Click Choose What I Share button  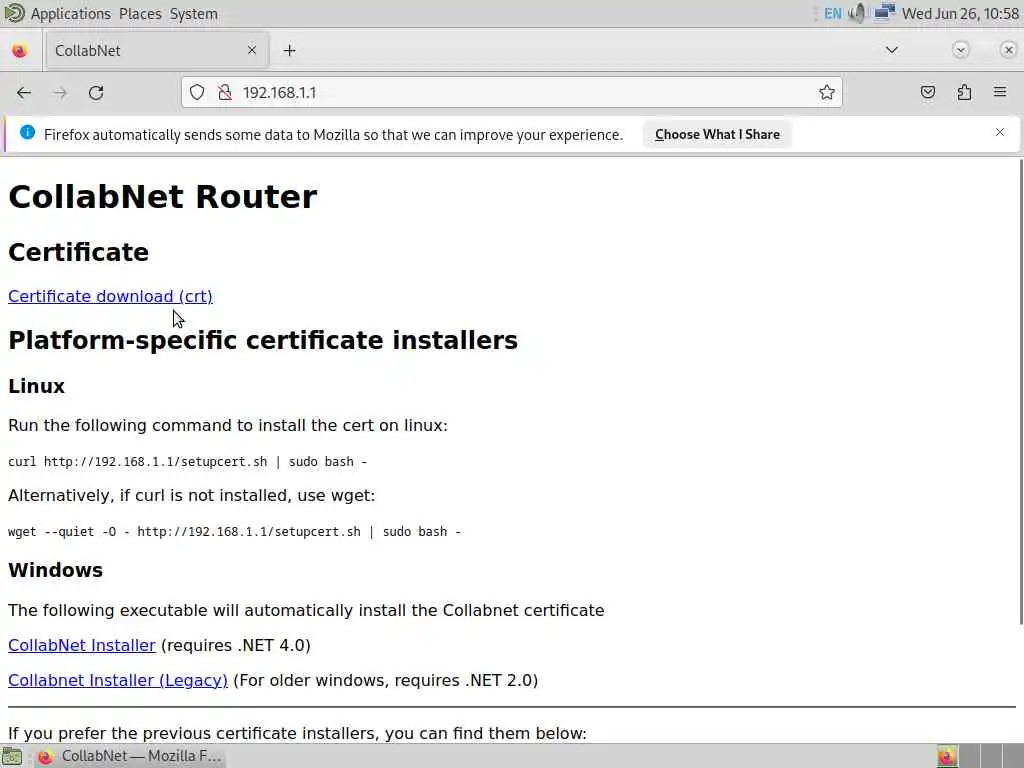[717, 135]
